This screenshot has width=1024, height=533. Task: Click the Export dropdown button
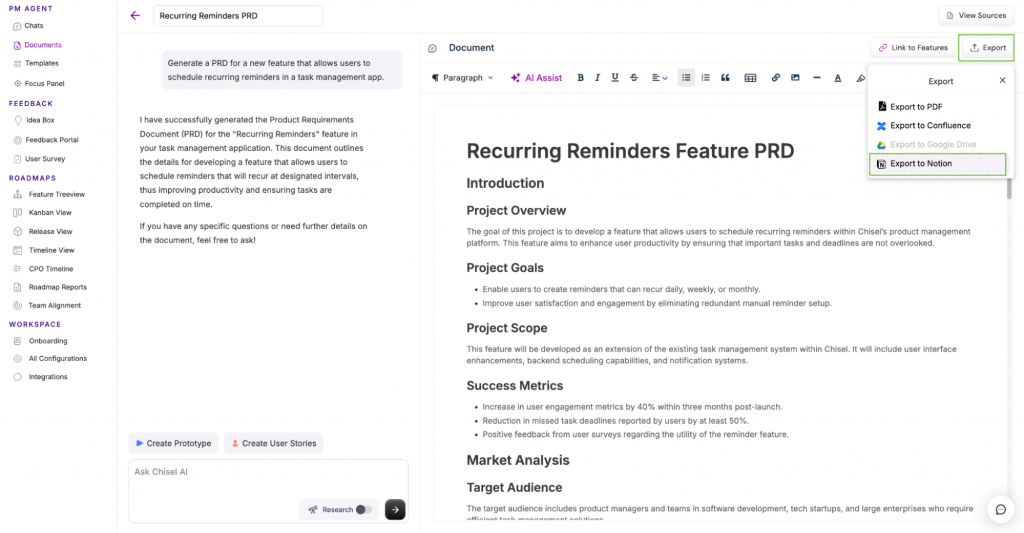986,47
